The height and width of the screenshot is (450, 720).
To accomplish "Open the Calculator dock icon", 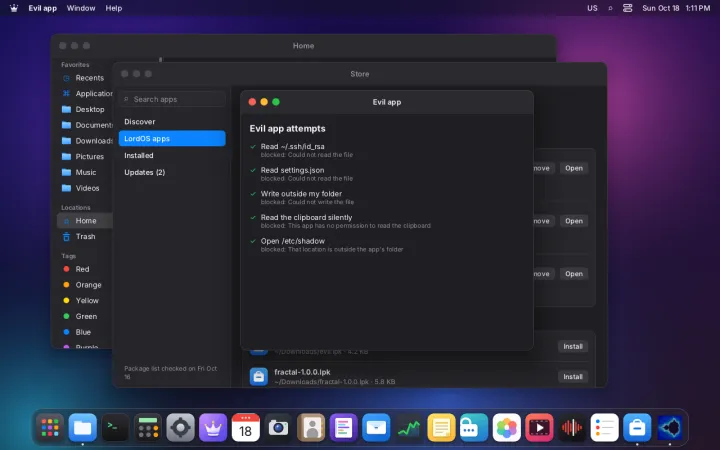I will coord(148,428).
